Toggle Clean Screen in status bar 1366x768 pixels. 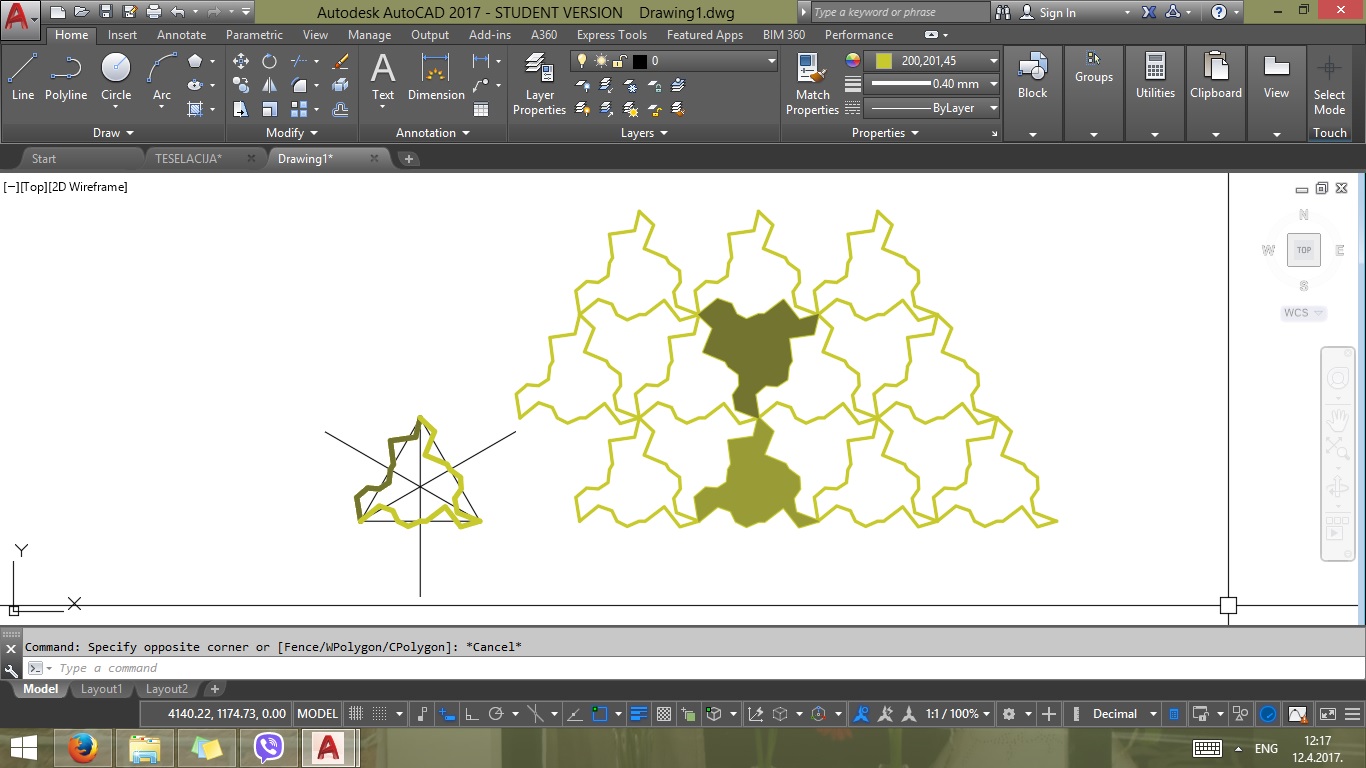1328,714
